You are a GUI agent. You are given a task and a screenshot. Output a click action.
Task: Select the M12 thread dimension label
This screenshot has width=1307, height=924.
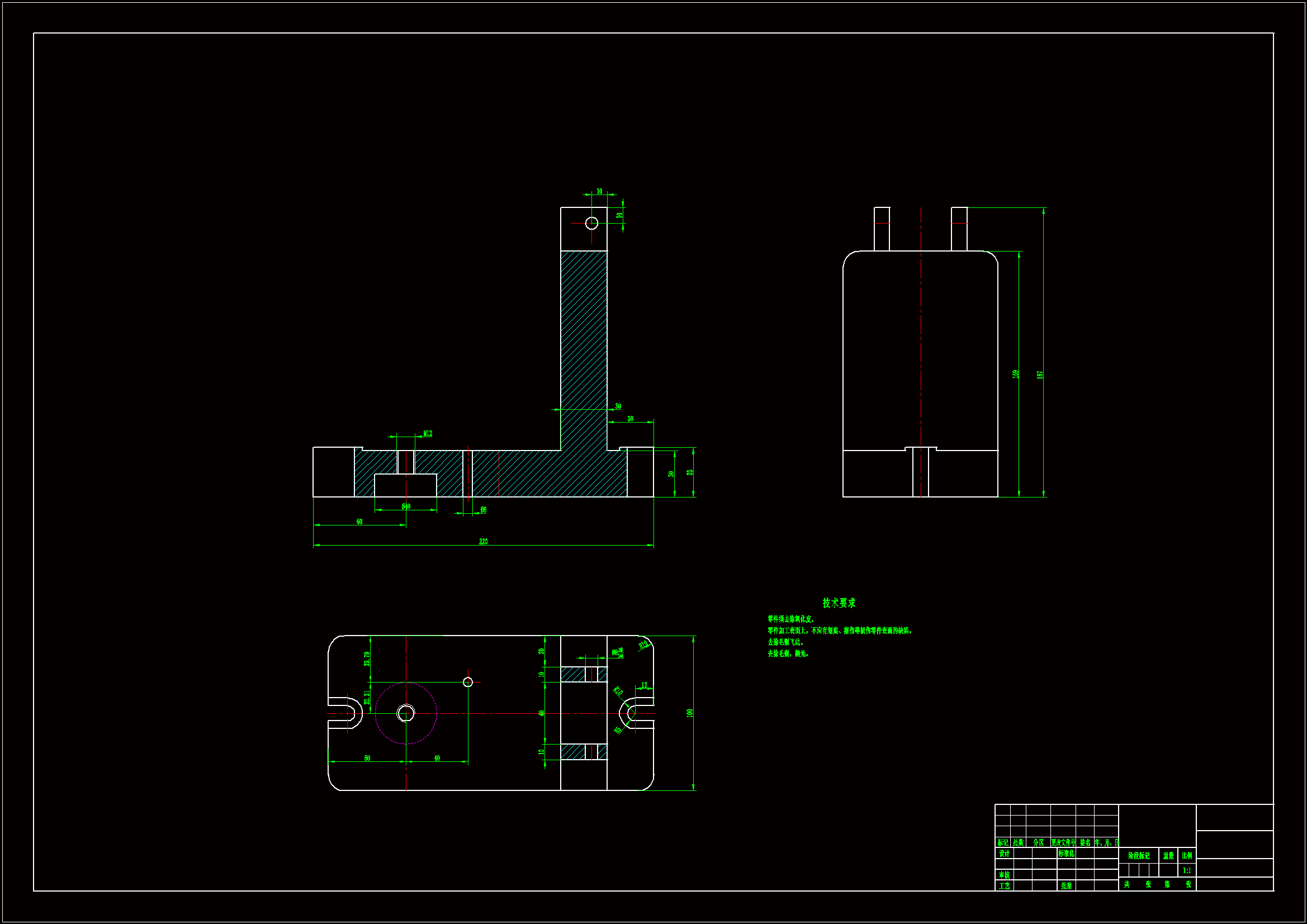pyautogui.click(x=428, y=433)
